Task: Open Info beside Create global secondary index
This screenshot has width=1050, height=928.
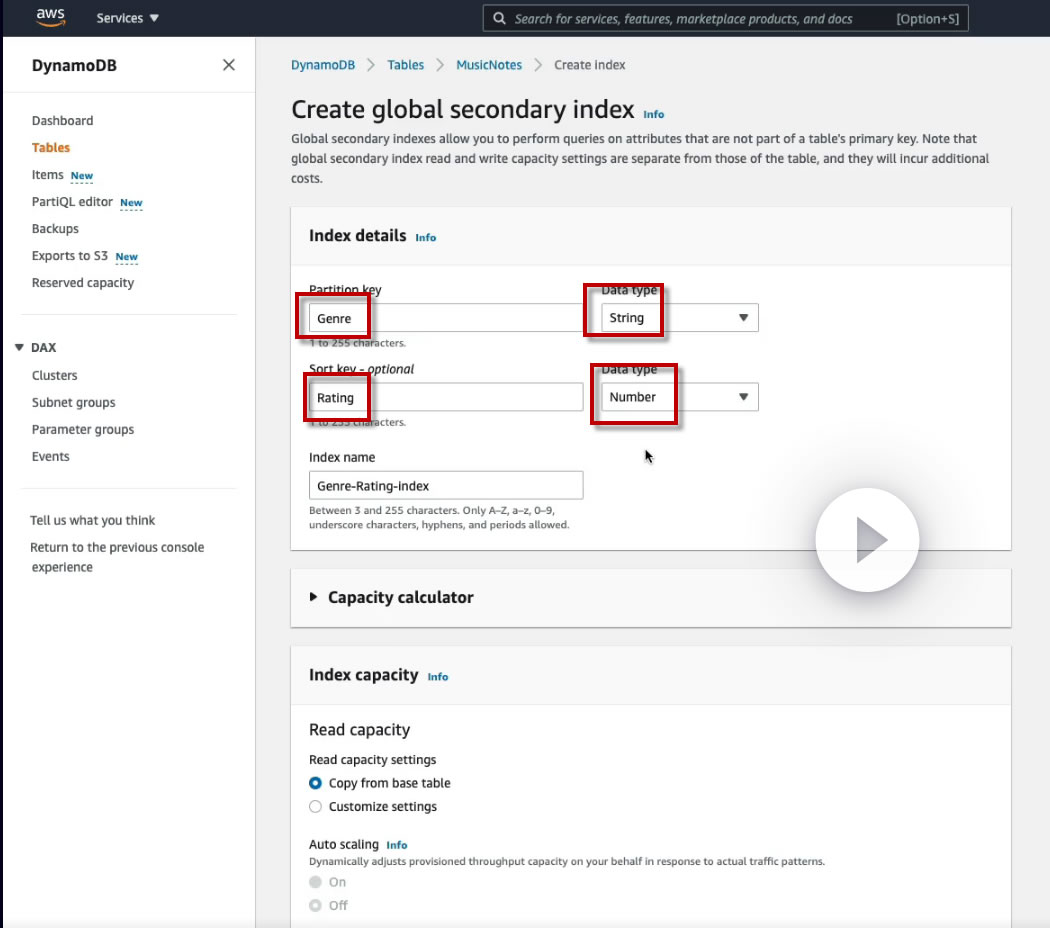Action: pyautogui.click(x=654, y=114)
